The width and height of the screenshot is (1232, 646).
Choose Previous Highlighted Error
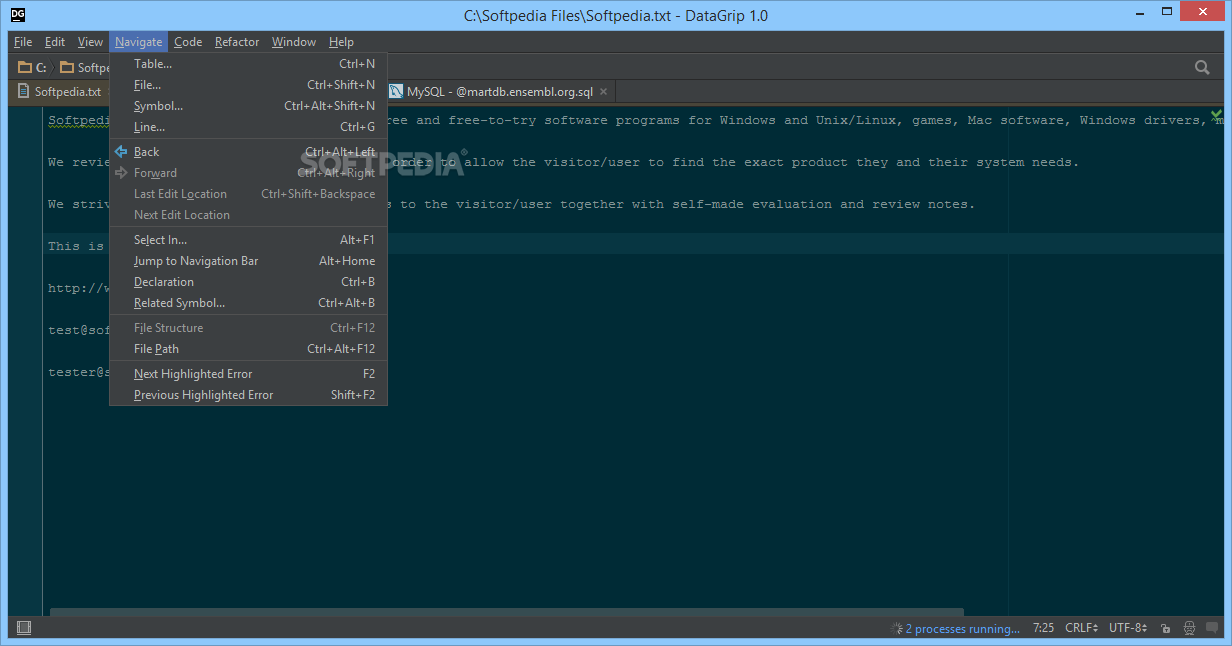[x=248, y=395]
